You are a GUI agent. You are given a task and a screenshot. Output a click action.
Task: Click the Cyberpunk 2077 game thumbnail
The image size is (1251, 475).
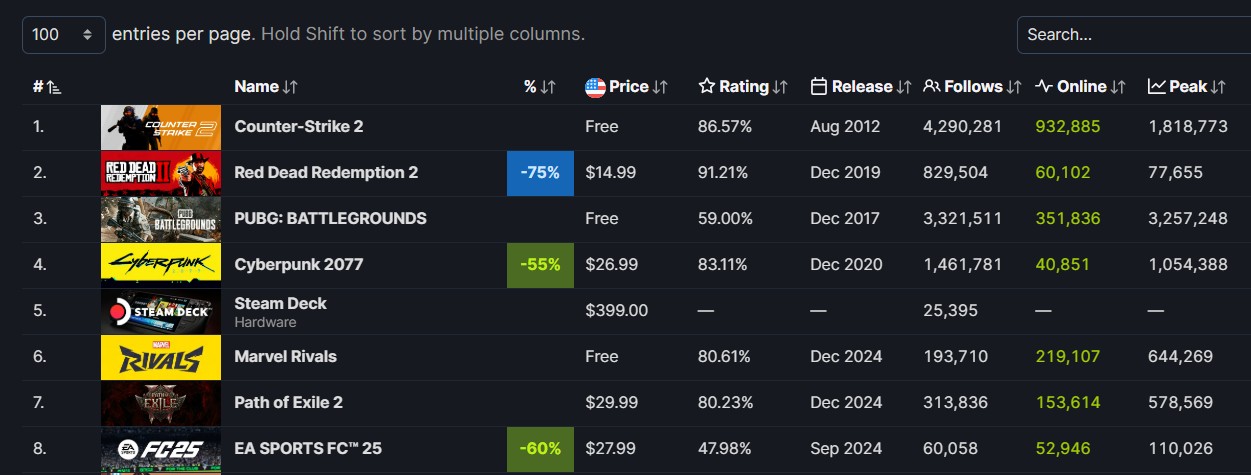tap(161, 265)
